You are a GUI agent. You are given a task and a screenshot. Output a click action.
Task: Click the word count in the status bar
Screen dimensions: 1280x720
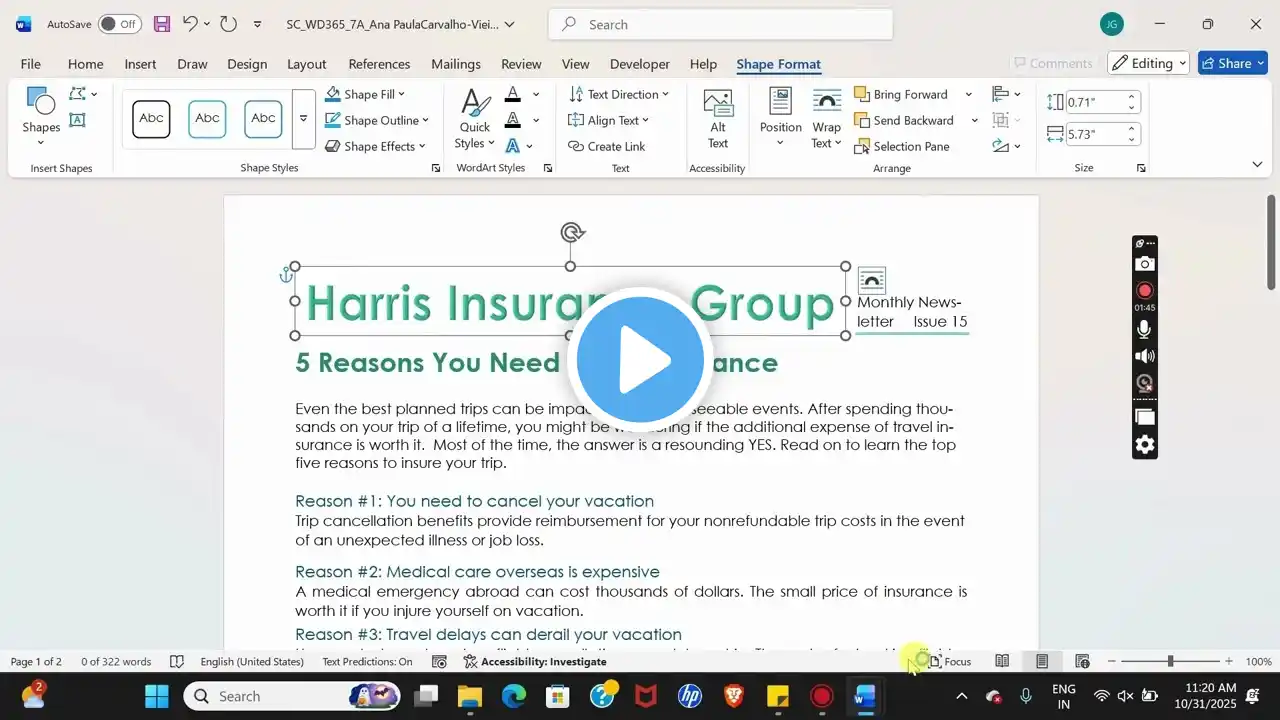tap(116, 661)
